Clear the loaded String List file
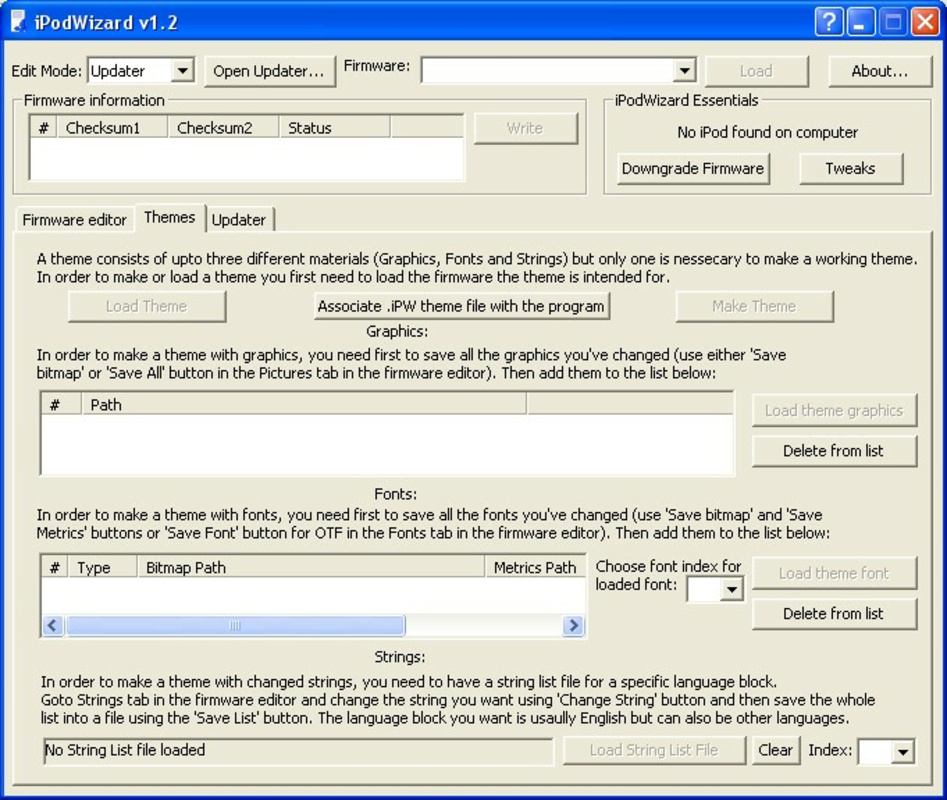The image size is (947, 800). point(776,750)
